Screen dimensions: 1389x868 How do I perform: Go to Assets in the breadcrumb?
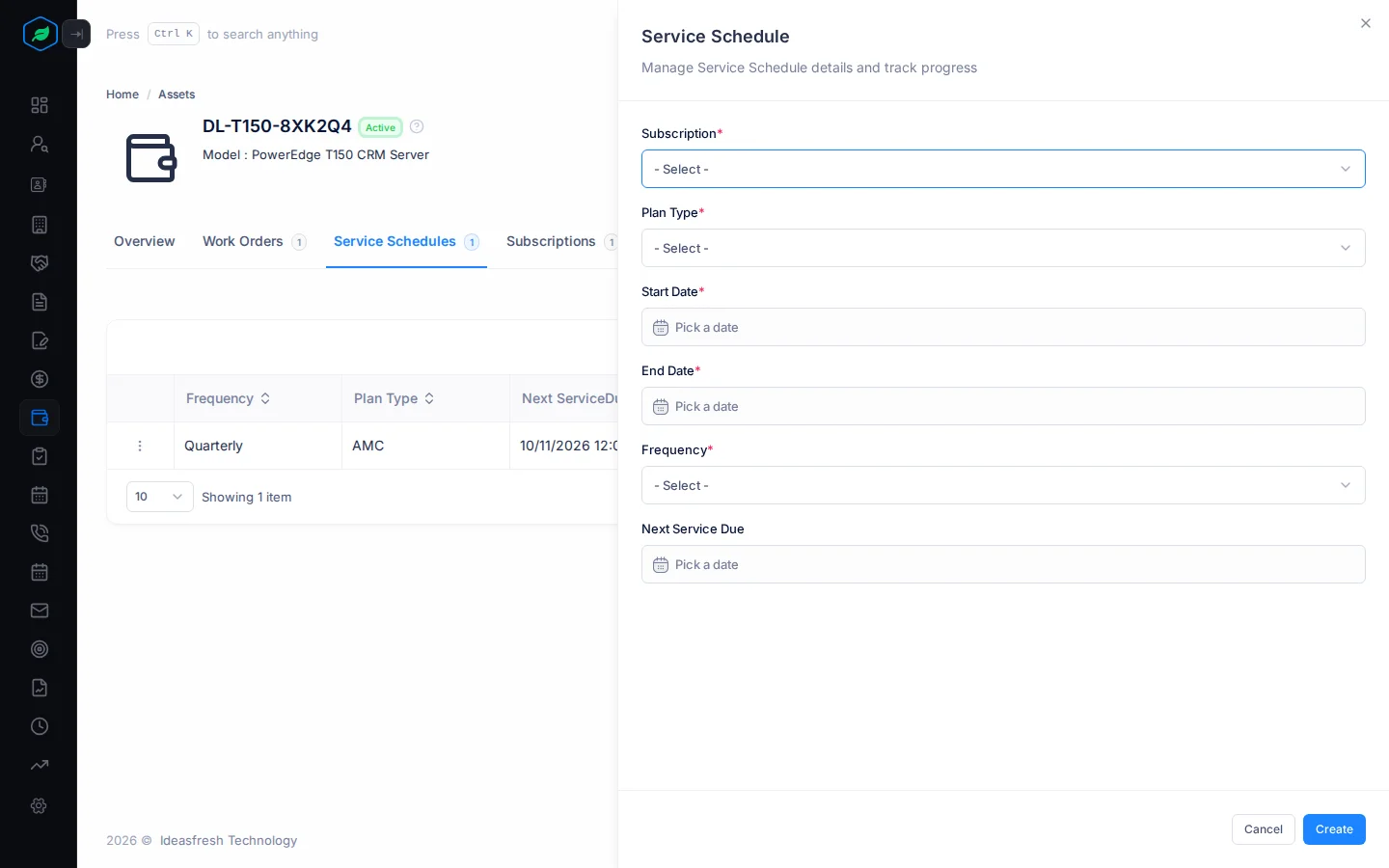177,95
